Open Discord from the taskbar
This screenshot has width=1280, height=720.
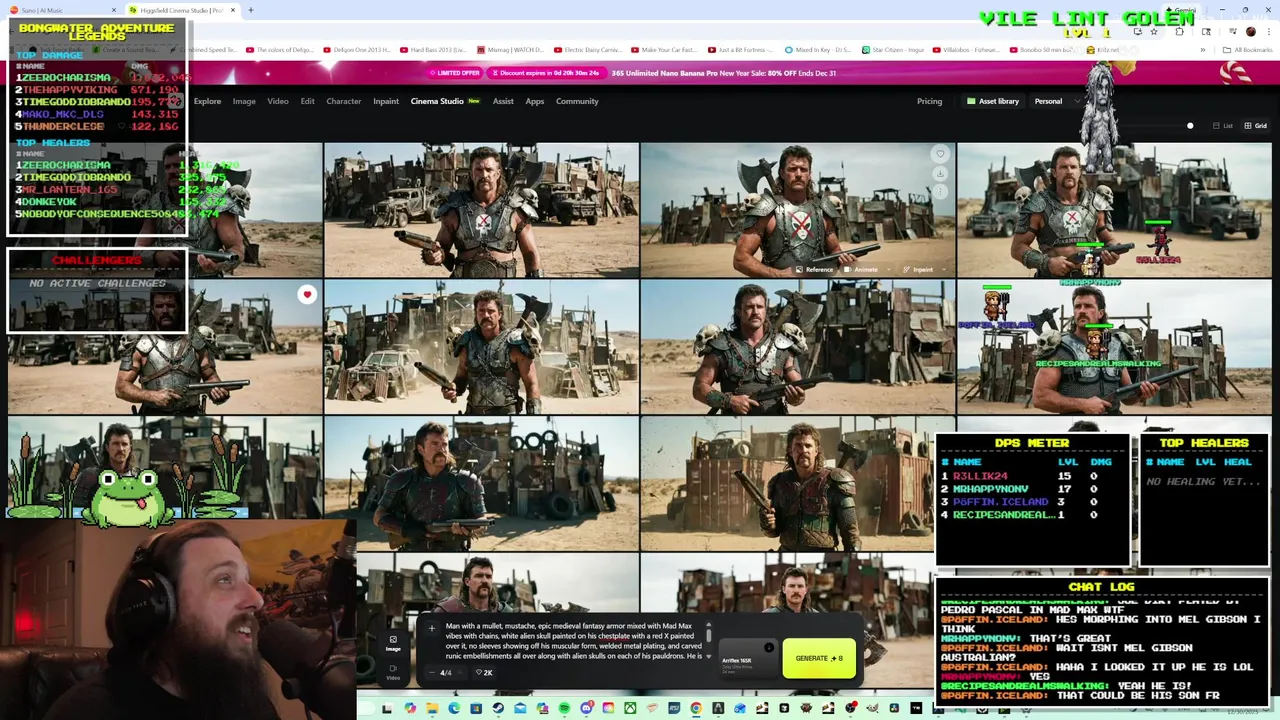[587, 708]
